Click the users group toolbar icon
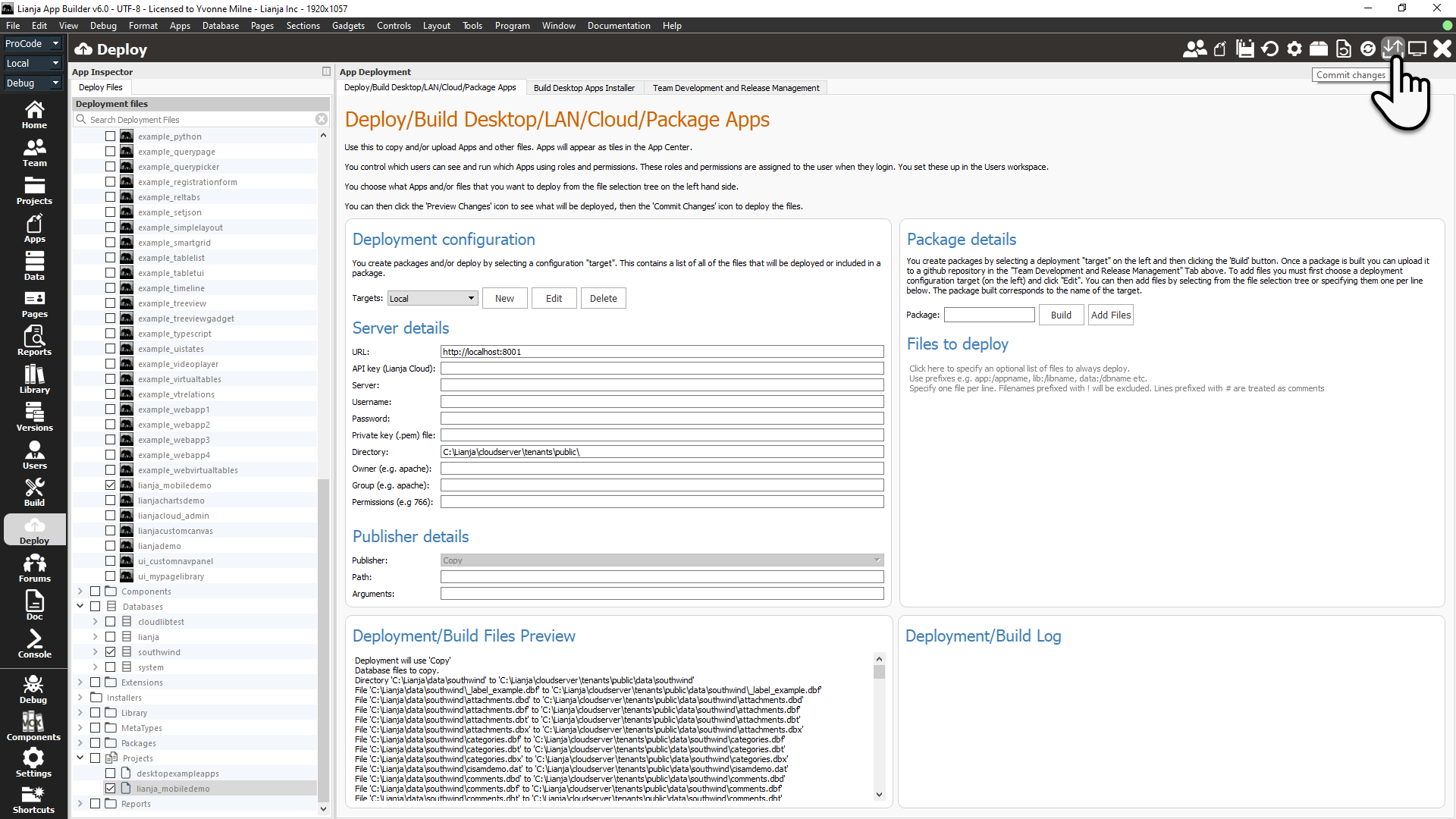Image resolution: width=1456 pixels, height=819 pixels. point(1194,49)
